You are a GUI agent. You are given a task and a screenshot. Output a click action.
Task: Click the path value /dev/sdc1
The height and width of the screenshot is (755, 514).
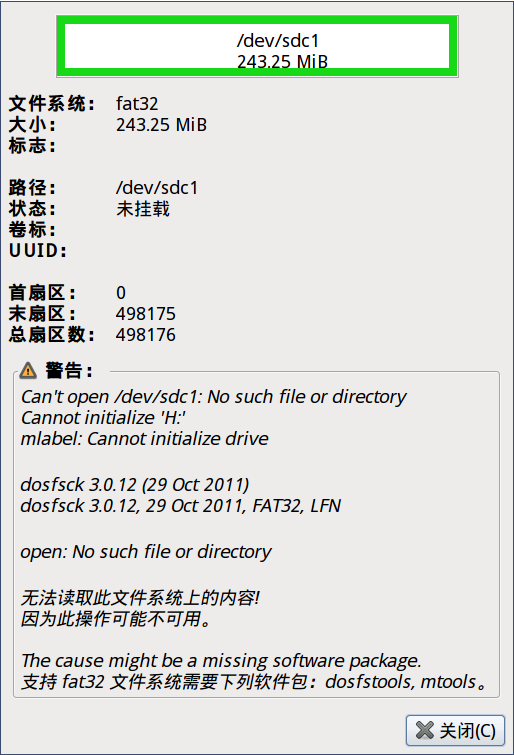point(157,188)
